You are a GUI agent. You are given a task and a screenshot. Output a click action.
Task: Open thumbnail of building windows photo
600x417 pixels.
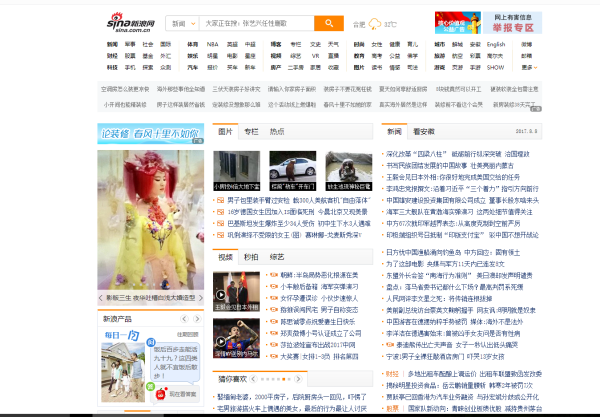pyautogui.click(x=236, y=171)
